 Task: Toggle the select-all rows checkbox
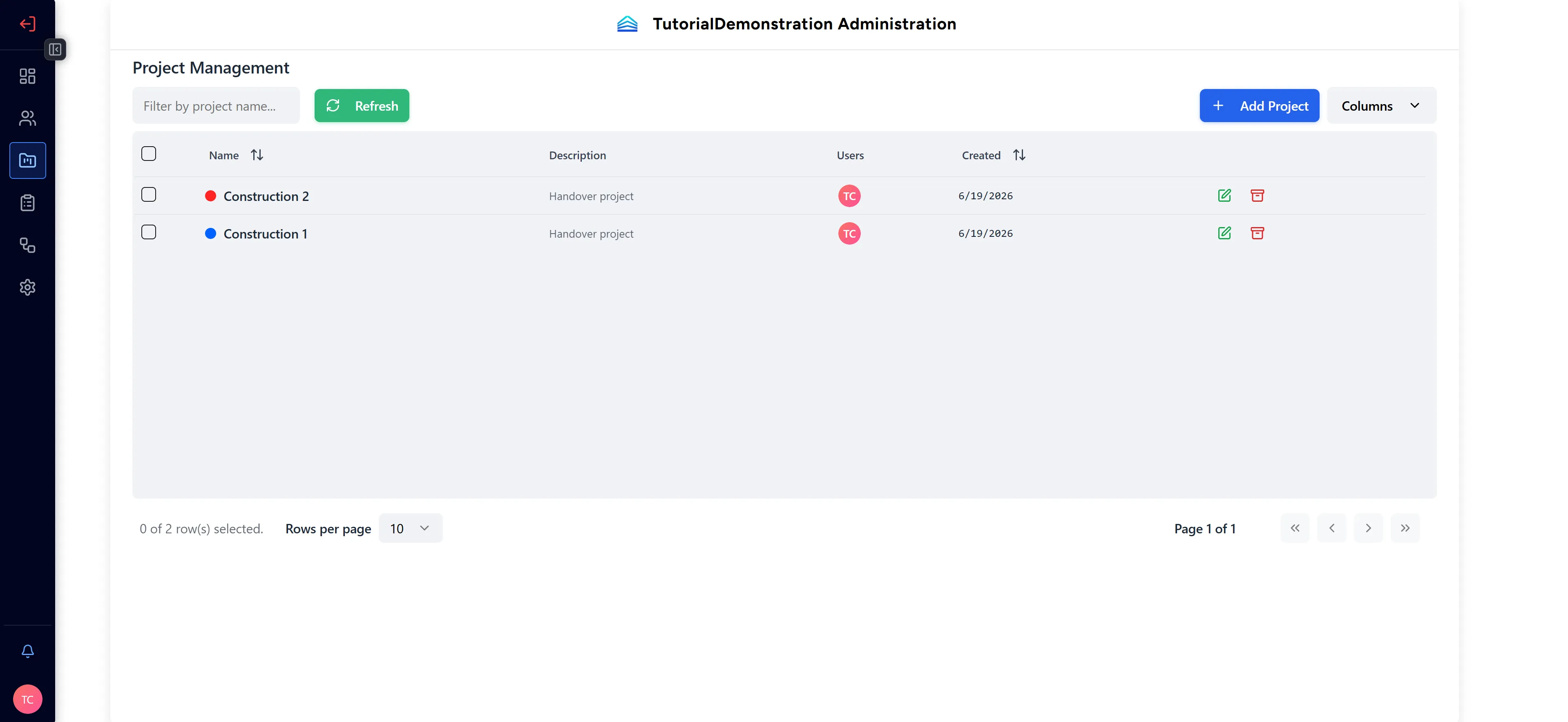click(x=149, y=153)
